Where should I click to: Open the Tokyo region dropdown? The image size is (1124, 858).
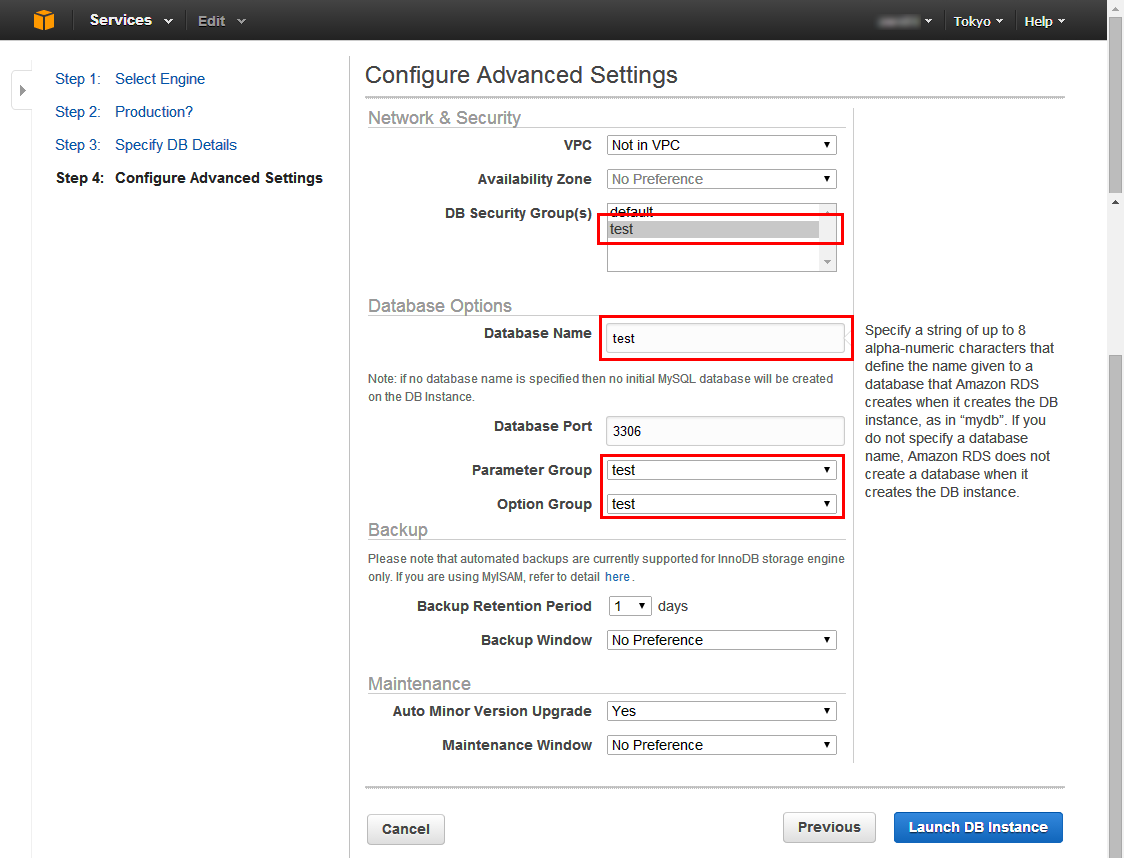(x=978, y=21)
